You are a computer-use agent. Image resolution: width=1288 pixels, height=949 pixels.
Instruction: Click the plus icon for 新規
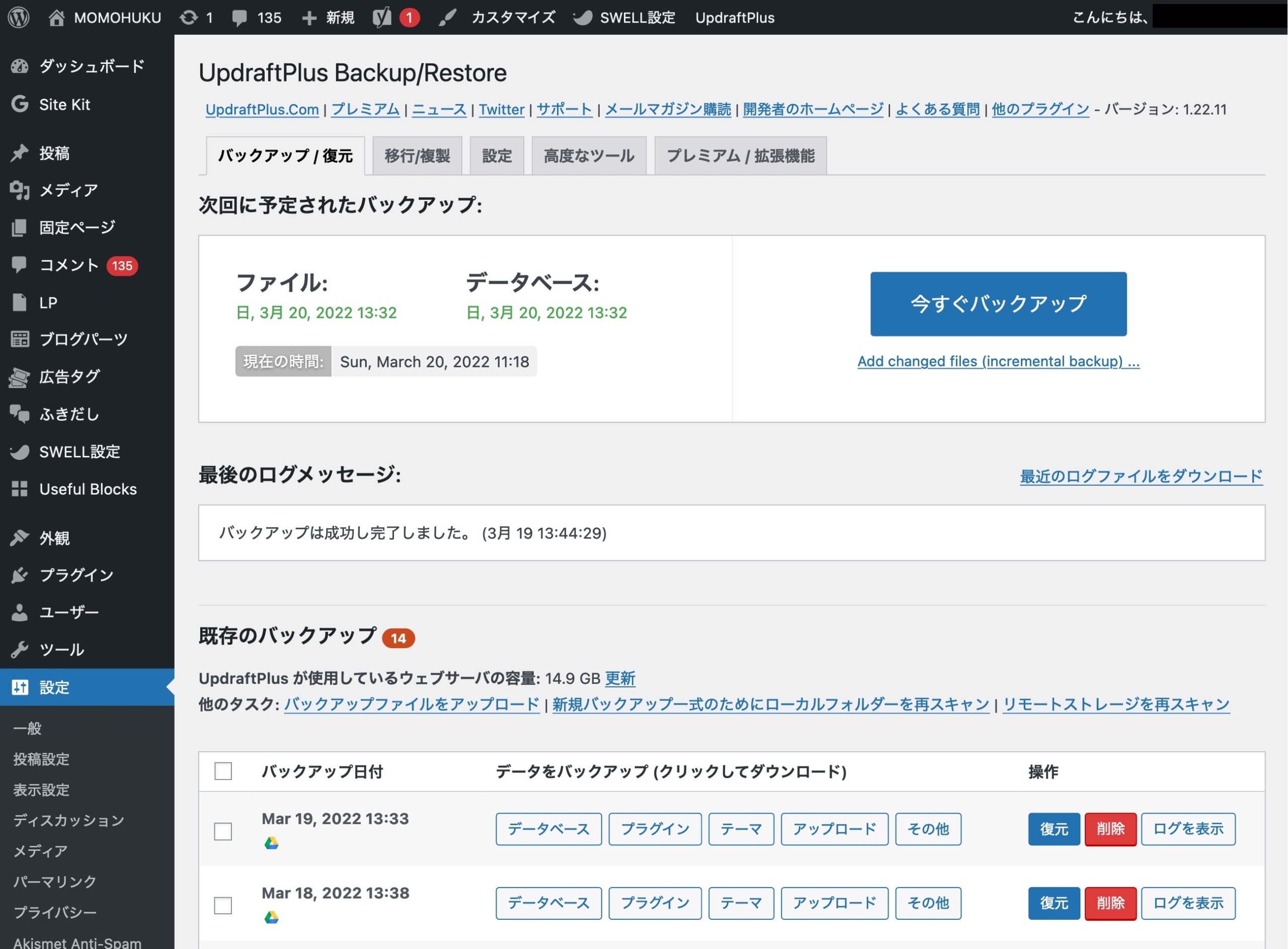[x=309, y=18]
